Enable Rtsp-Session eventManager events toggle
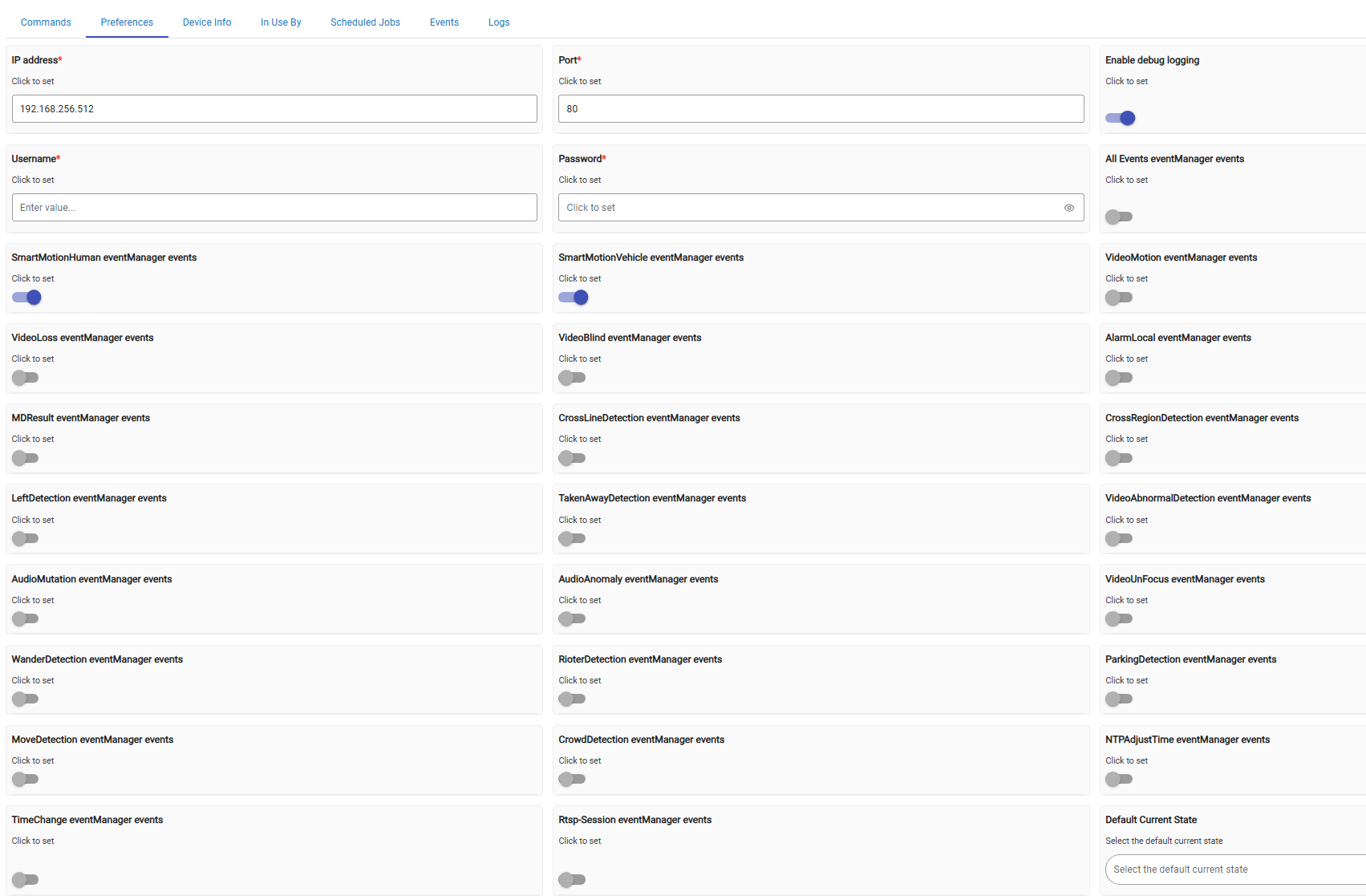Screen dimensions: 1366x896 point(571,879)
